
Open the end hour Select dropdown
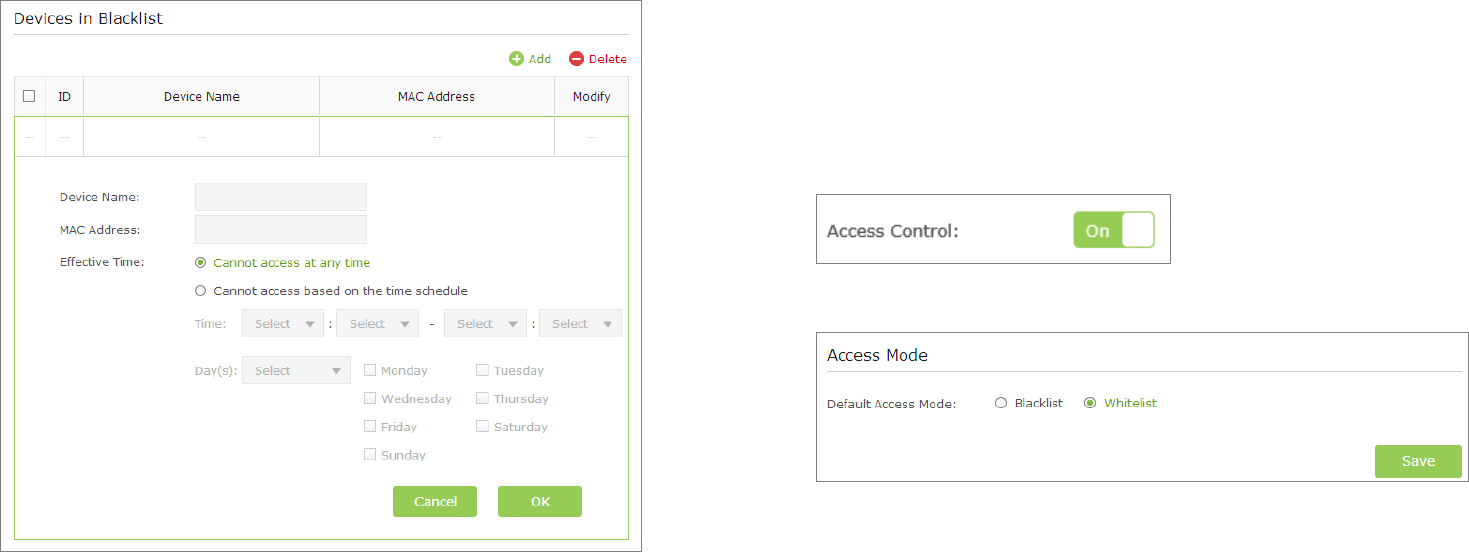point(486,323)
